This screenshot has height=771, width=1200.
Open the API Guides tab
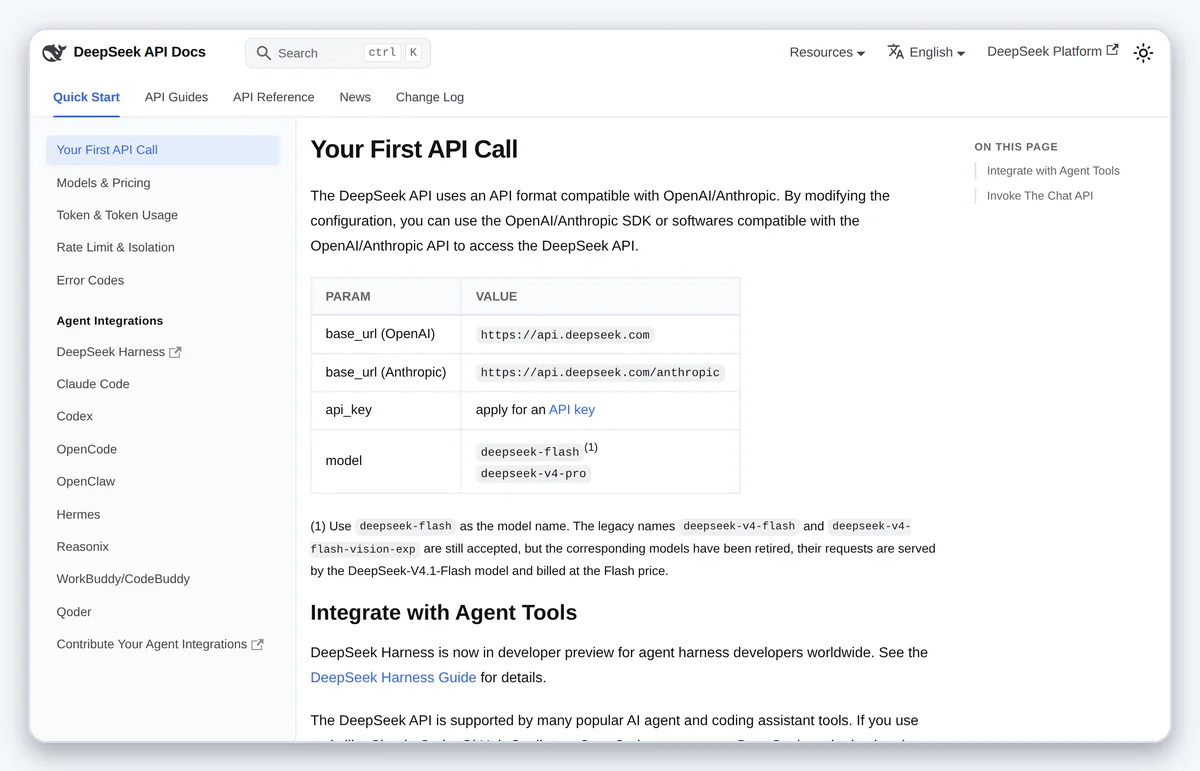176,97
